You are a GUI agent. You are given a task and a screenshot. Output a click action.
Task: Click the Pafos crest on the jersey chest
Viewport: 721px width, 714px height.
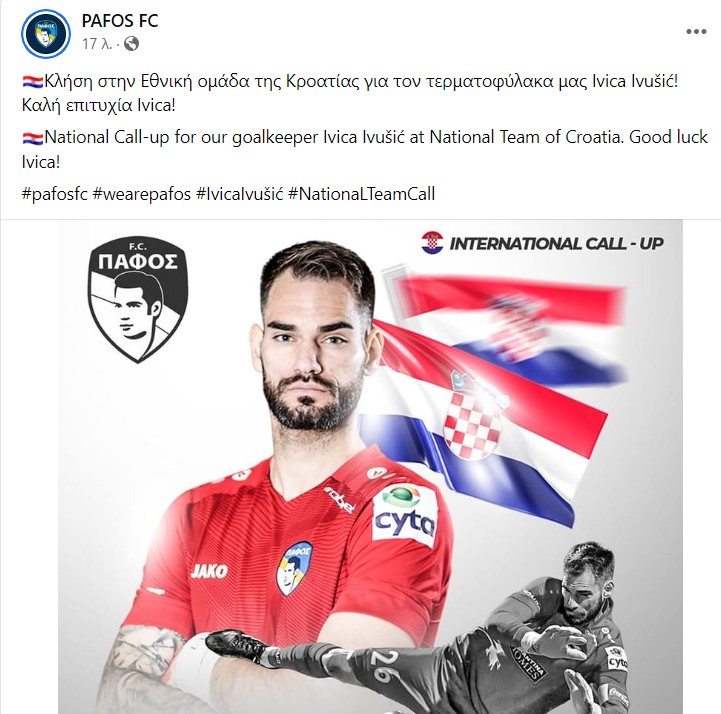(294, 569)
